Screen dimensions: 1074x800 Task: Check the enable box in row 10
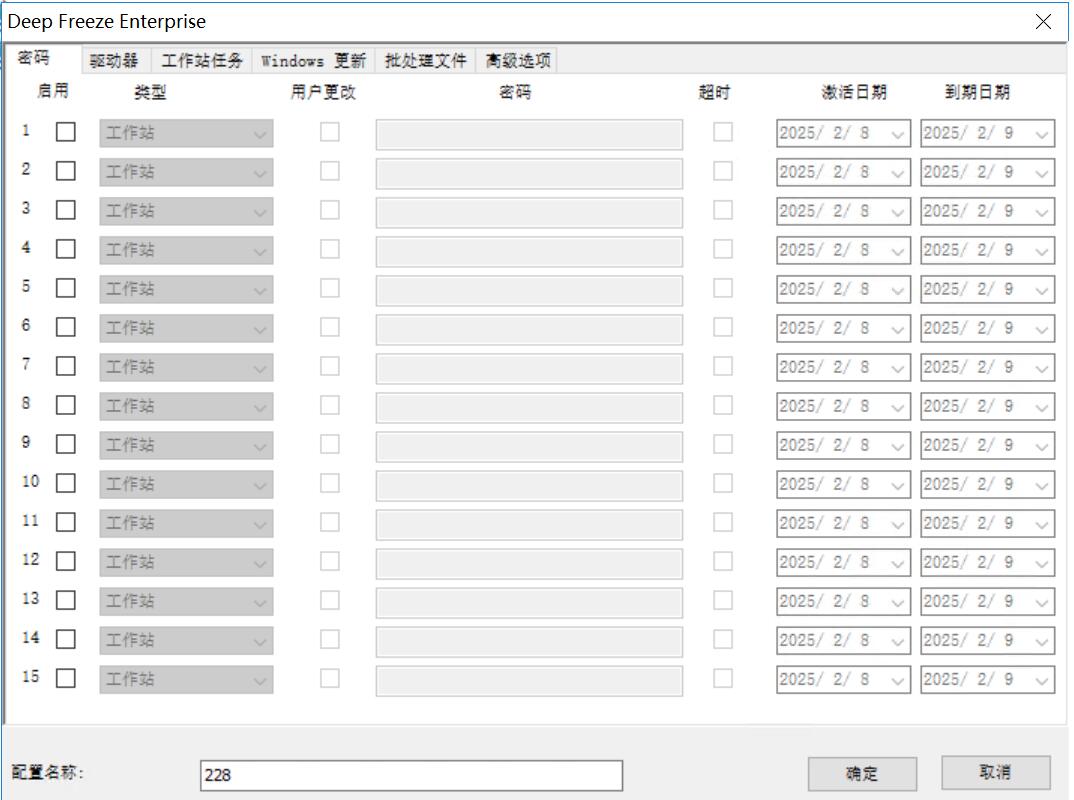(66, 483)
